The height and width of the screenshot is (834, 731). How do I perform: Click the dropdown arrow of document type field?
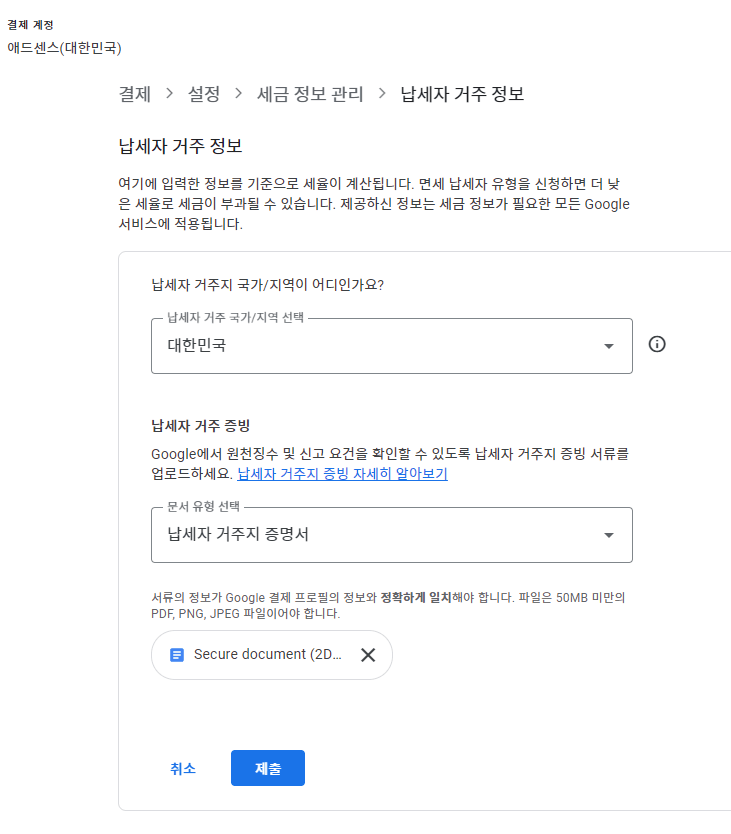click(x=609, y=535)
